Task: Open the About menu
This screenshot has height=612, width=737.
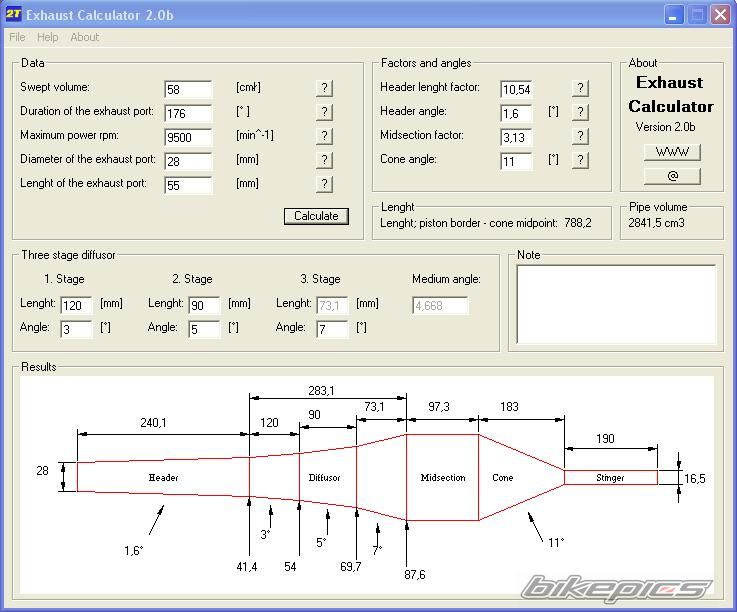Action: pyautogui.click(x=84, y=37)
